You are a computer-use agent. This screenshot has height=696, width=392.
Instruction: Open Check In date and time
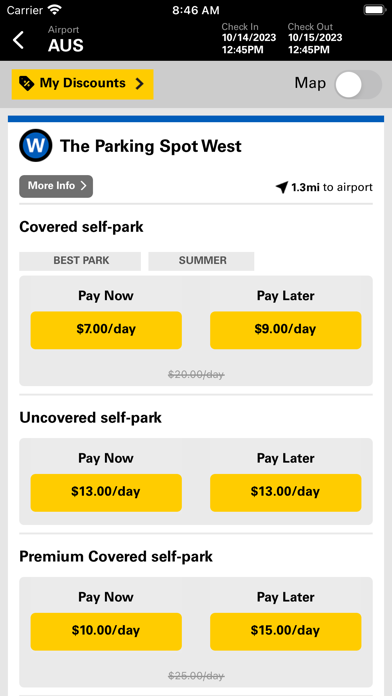click(249, 39)
